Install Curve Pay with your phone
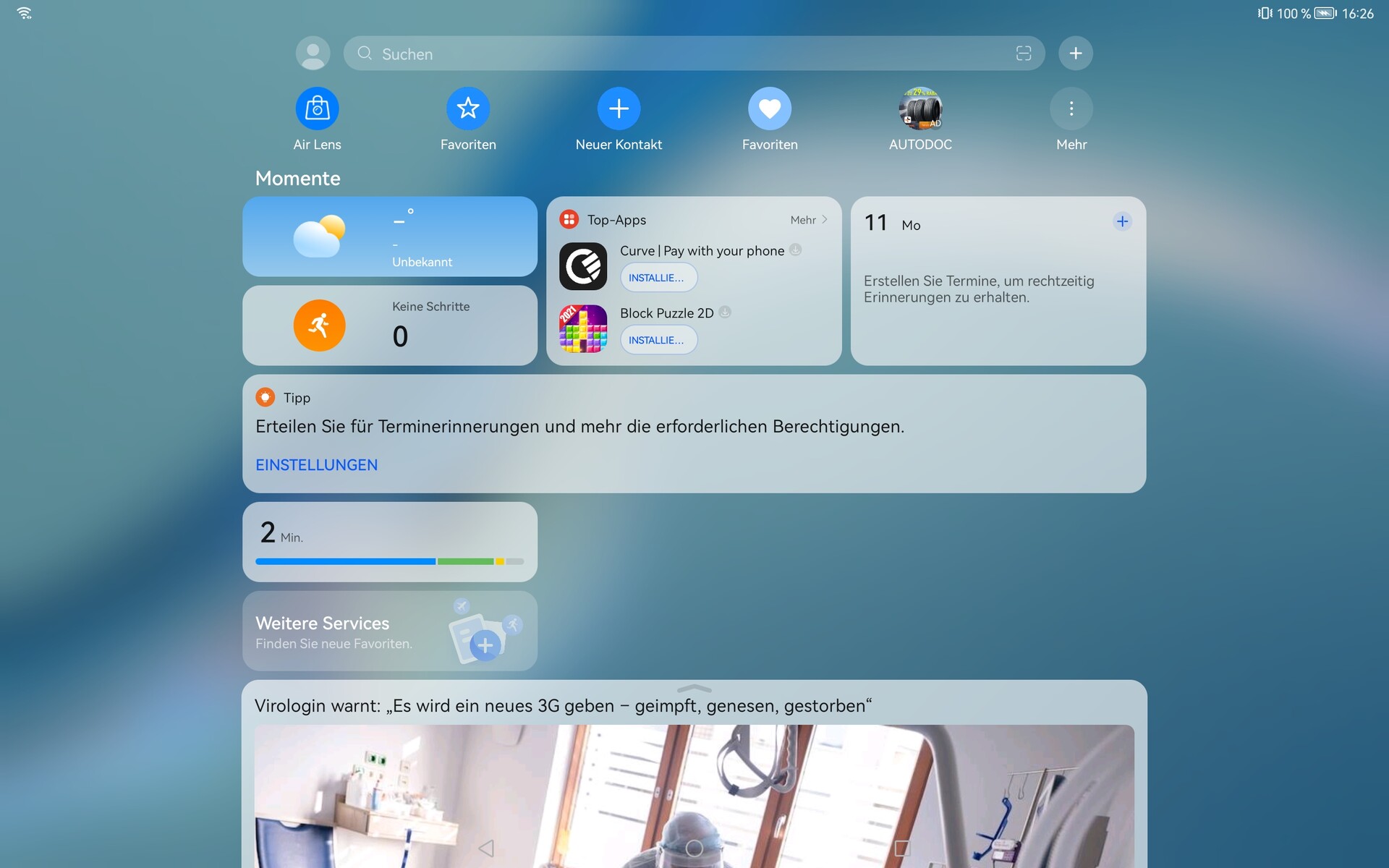Viewport: 1389px width, 868px height. [x=658, y=278]
